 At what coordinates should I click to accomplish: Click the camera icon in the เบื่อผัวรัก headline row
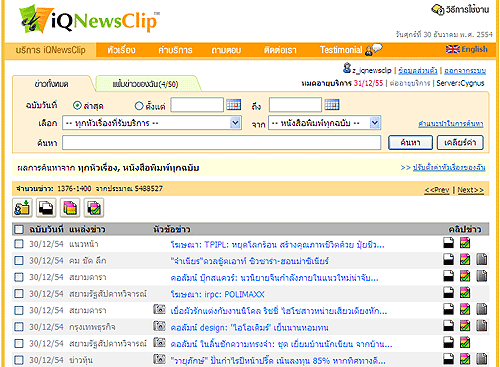159,309
